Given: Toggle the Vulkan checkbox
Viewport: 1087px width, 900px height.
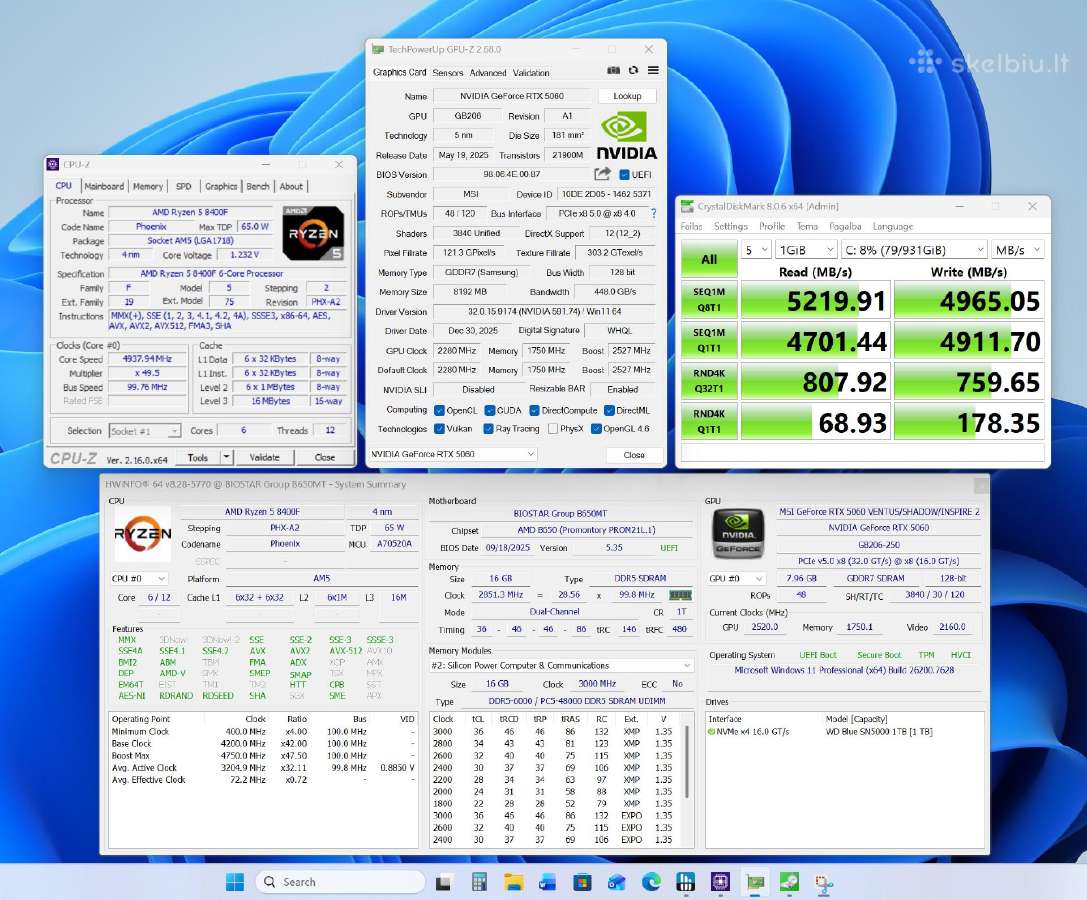Looking at the screenshot, I should click(439, 429).
